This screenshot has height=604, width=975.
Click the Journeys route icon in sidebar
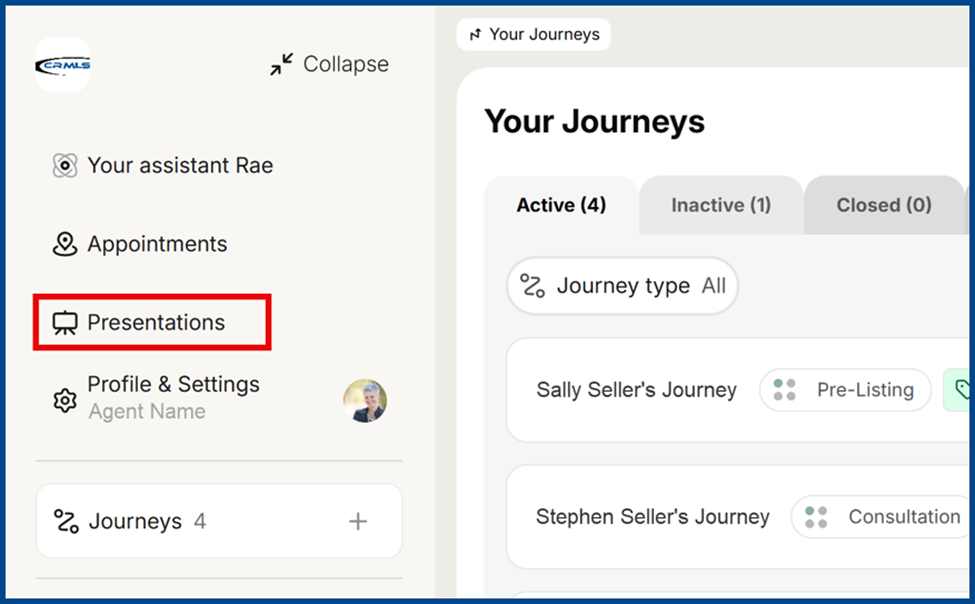pos(66,521)
